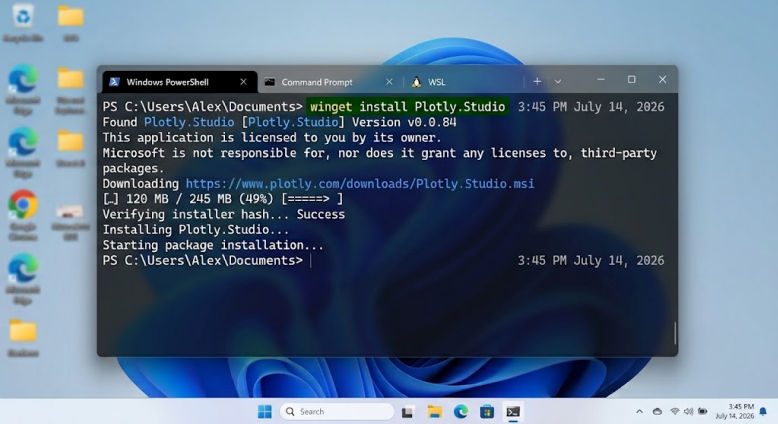The height and width of the screenshot is (424, 778).
Task: Open the taskbar clock showing 3:45 PM
Action: tap(735, 412)
